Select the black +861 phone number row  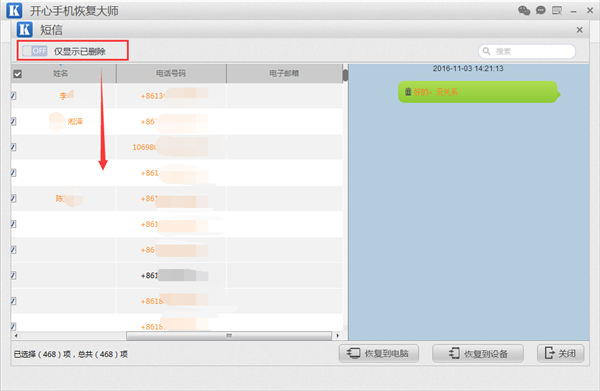(177, 275)
